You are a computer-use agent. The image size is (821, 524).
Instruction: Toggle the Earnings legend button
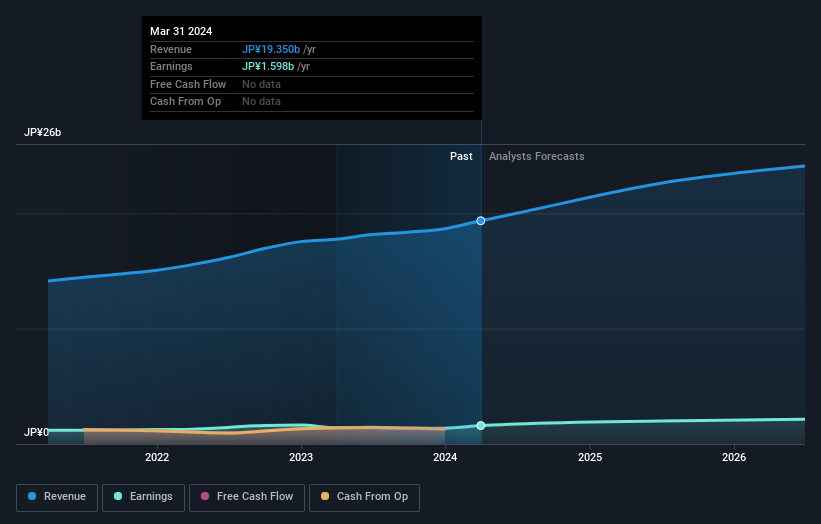coord(143,497)
